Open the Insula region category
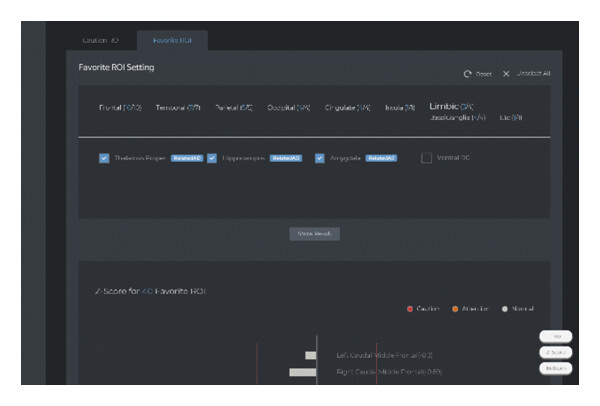This screenshot has height=406, width=600. pos(400,108)
